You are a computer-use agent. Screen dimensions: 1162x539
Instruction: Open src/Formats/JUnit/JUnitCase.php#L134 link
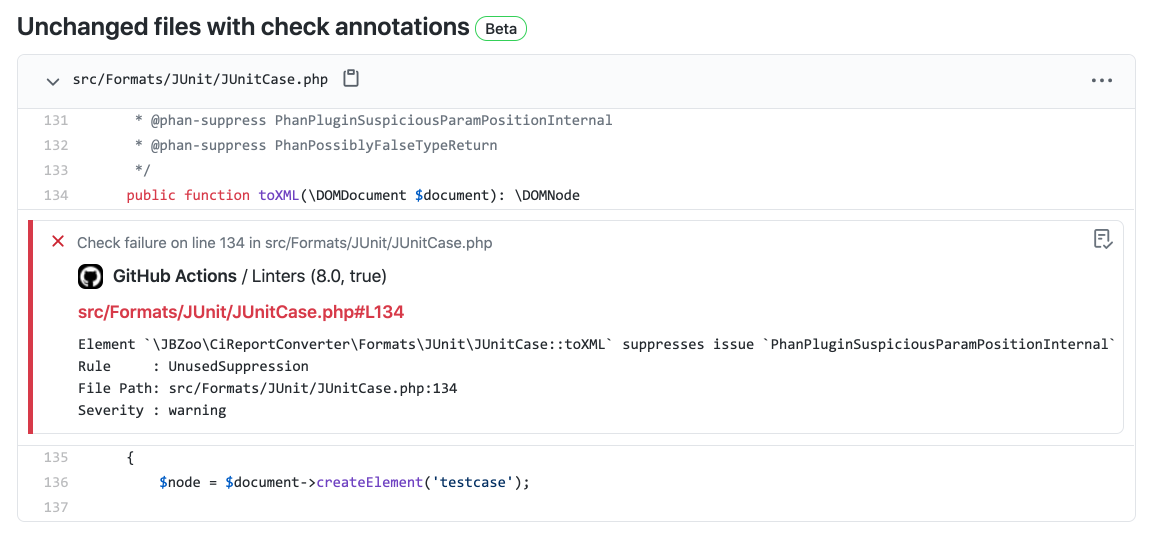click(x=241, y=312)
